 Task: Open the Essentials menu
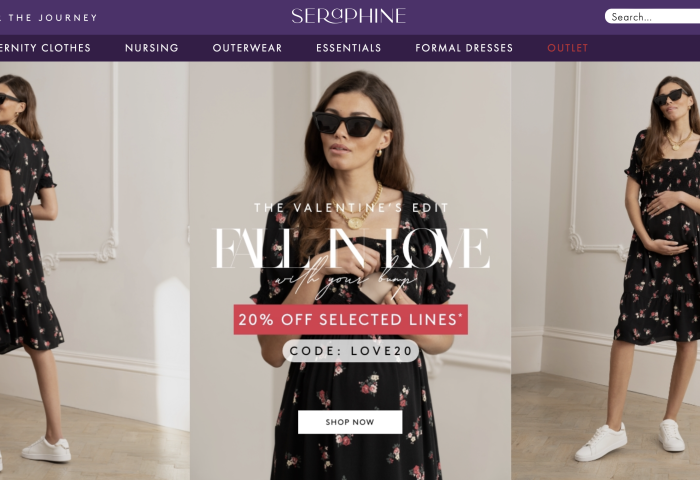pos(349,48)
